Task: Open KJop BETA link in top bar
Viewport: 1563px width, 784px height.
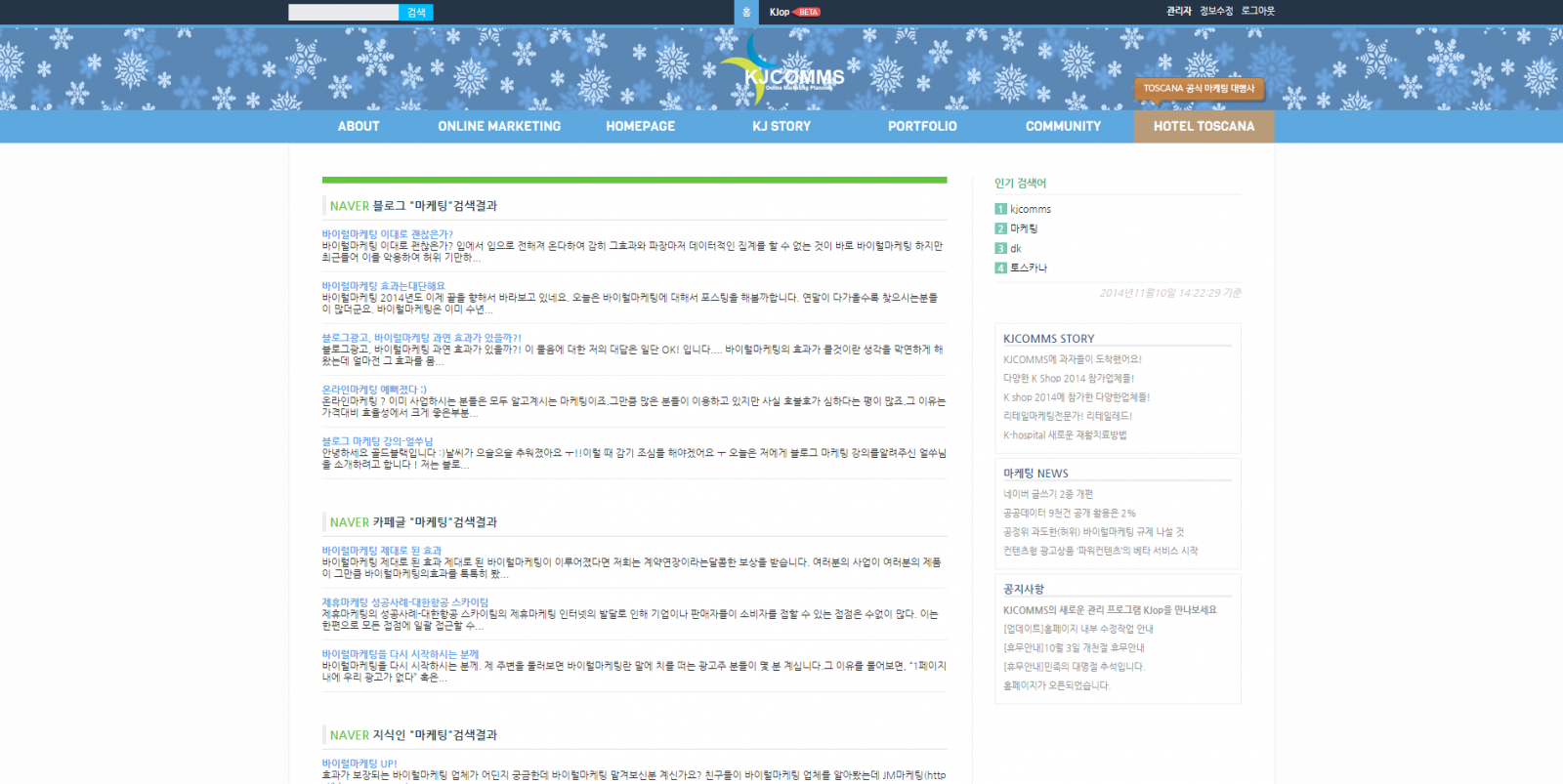Action: 793,12
